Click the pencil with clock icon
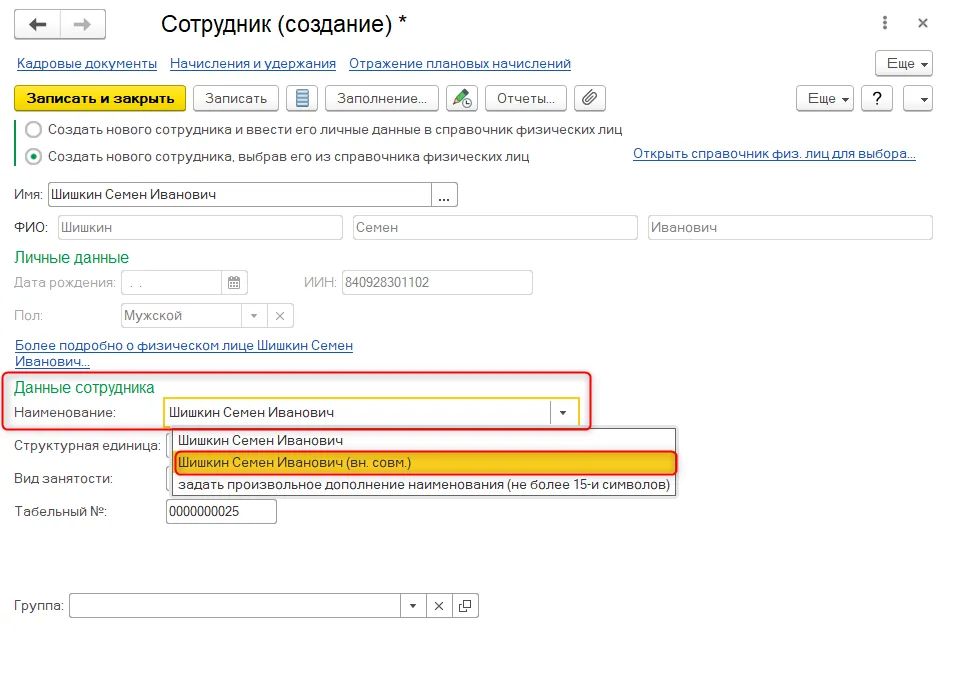 tap(462, 98)
